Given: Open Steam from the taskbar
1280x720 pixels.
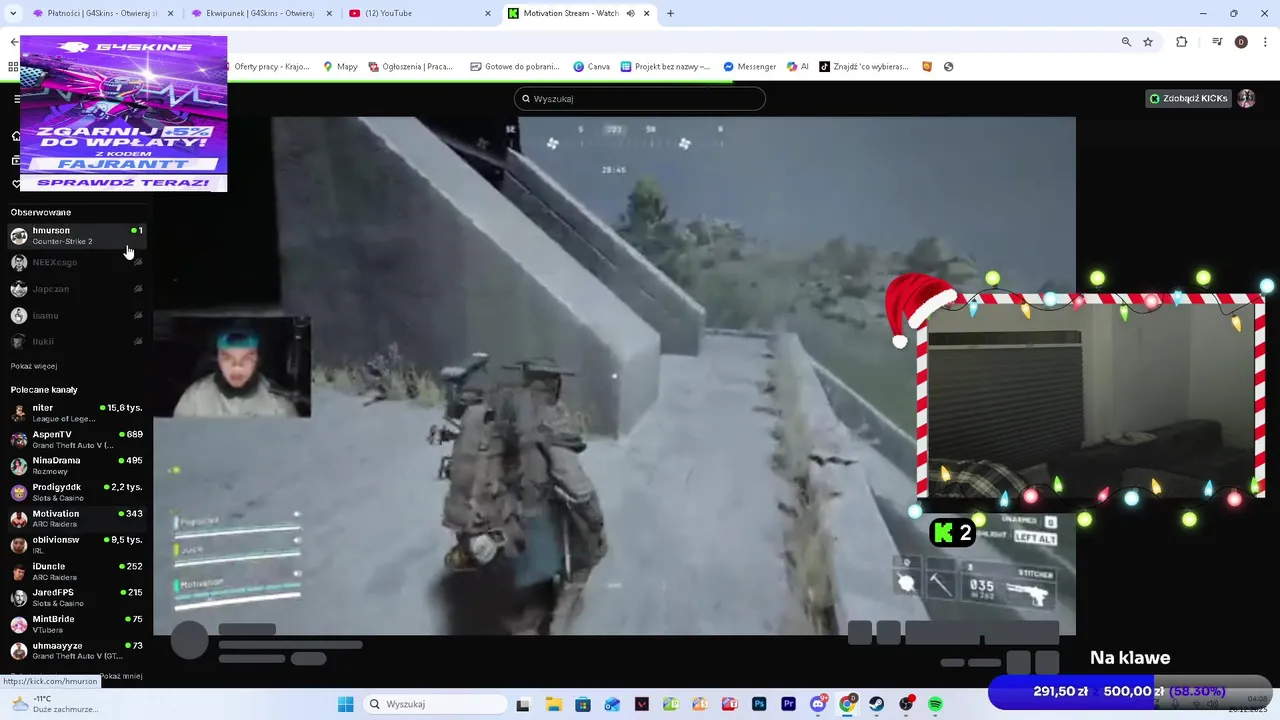Looking at the screenshot, I should pos(876,704).
